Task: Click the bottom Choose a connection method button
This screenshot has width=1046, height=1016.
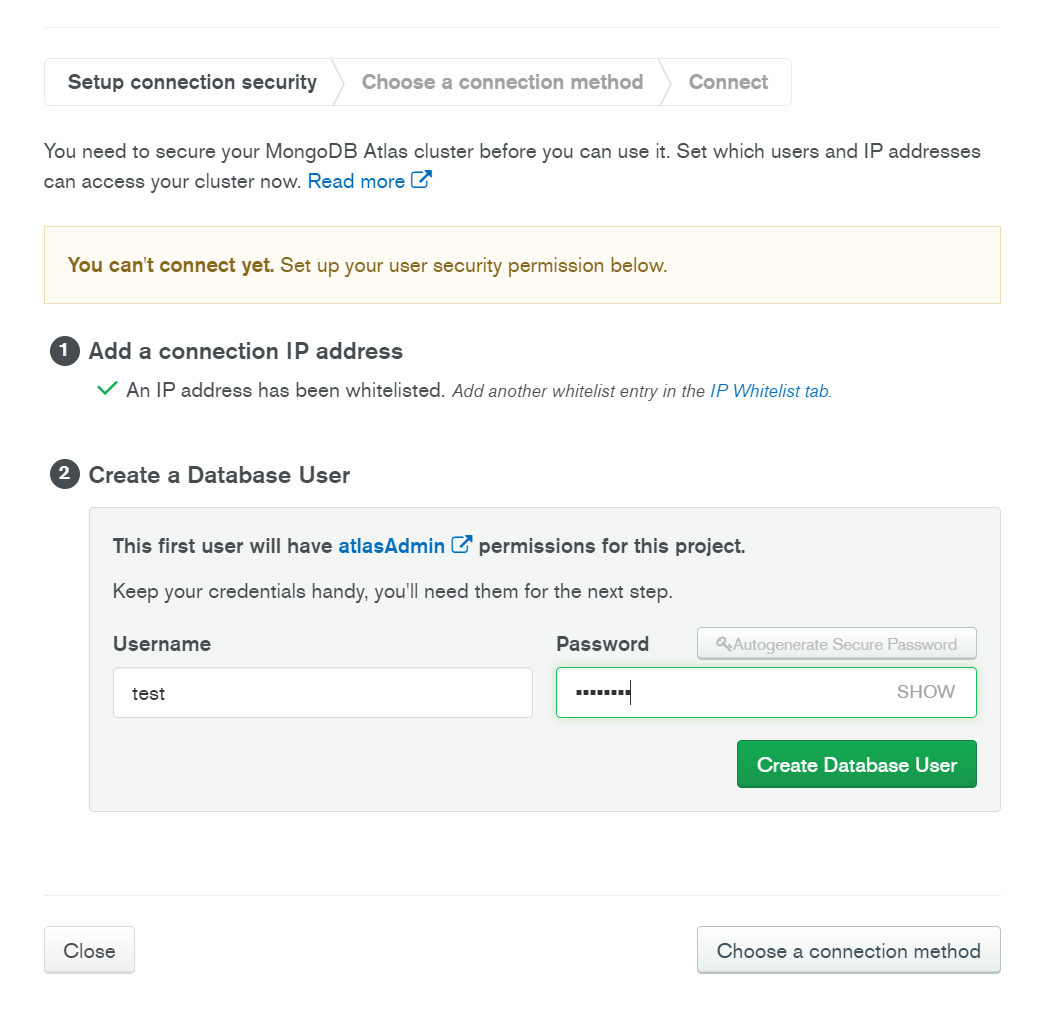Action: [x=848, y=951]
